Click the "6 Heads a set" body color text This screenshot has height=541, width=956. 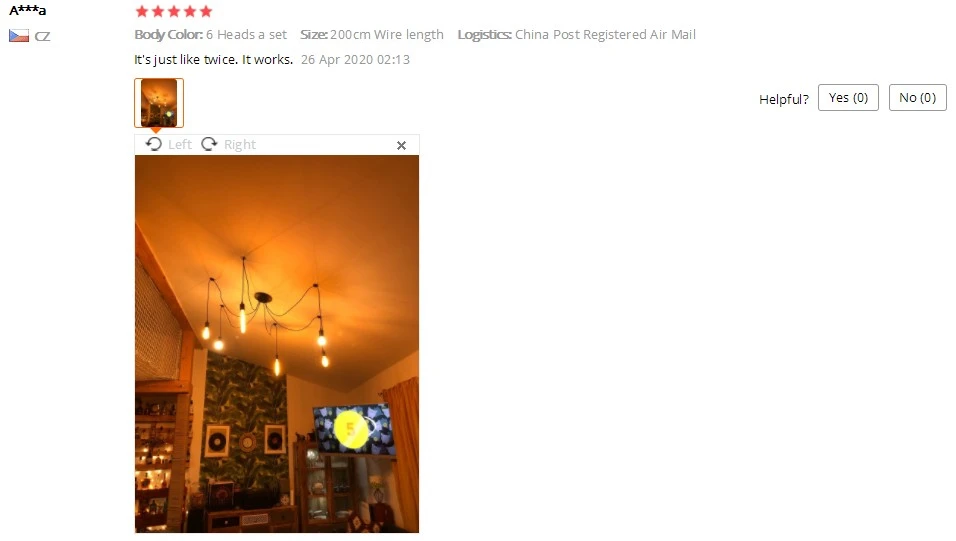tap(246, 34)
